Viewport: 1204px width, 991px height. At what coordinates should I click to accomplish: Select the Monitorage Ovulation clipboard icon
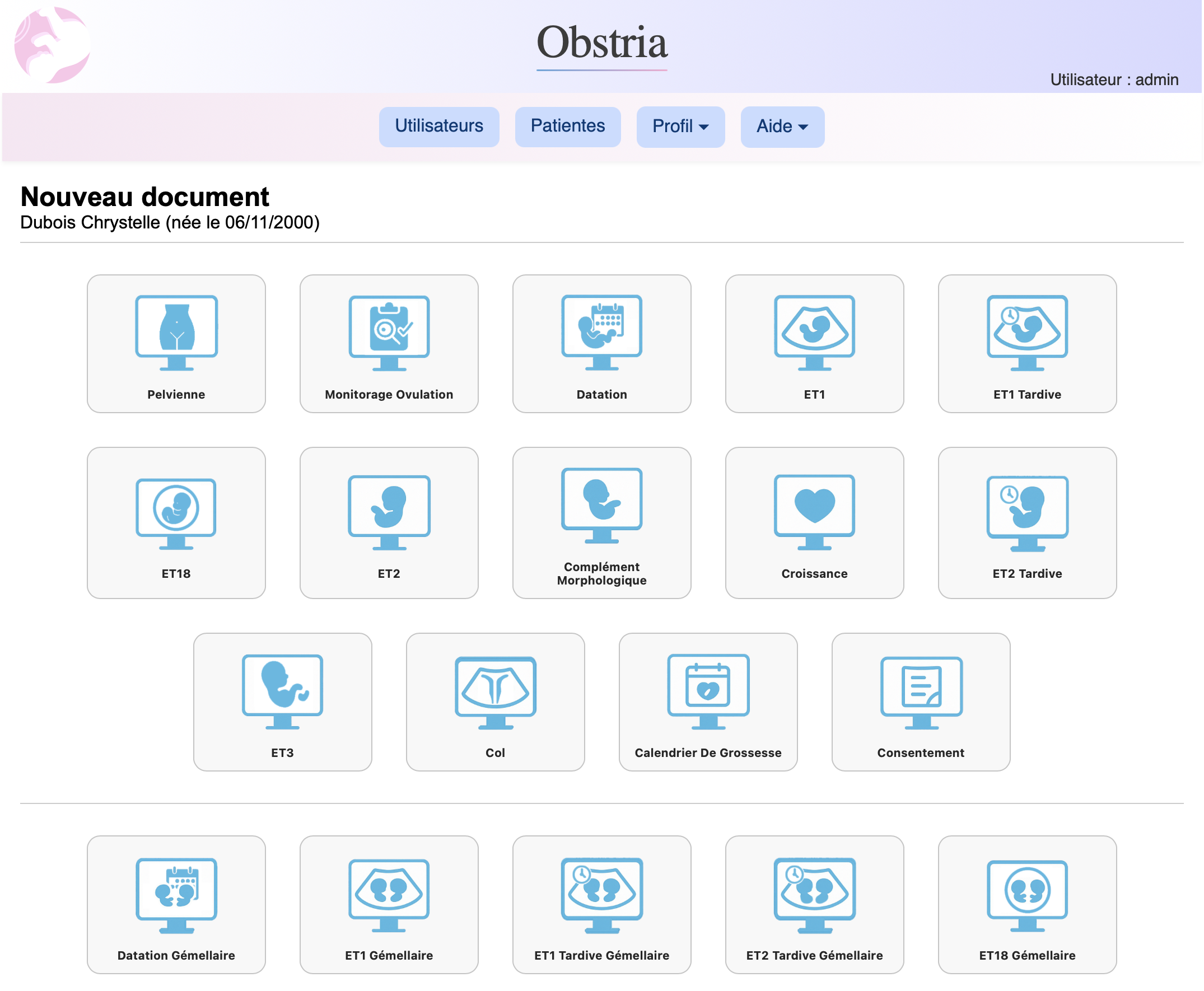coord(389,333)
